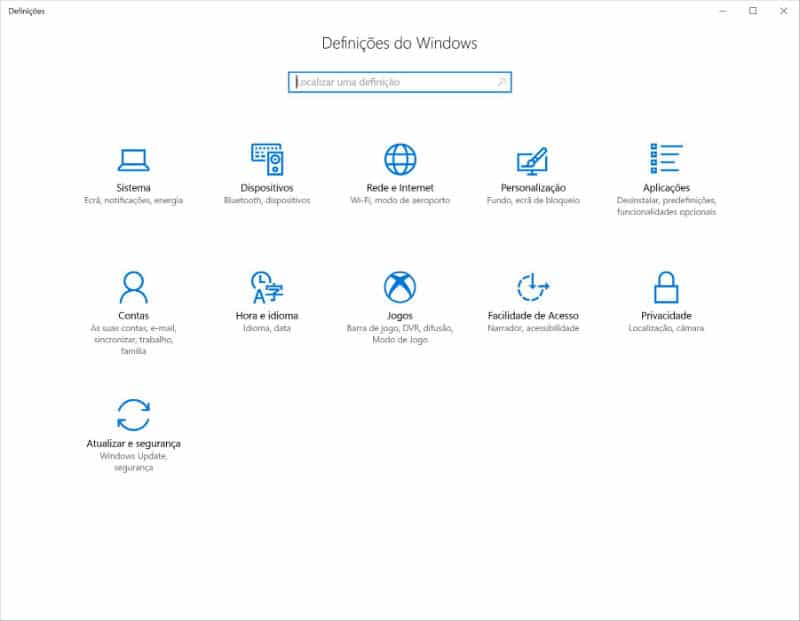Screen dimensions: 800x621
Task: Click the "Narrador, acessibilidade" description
Action: coord(533,328)
